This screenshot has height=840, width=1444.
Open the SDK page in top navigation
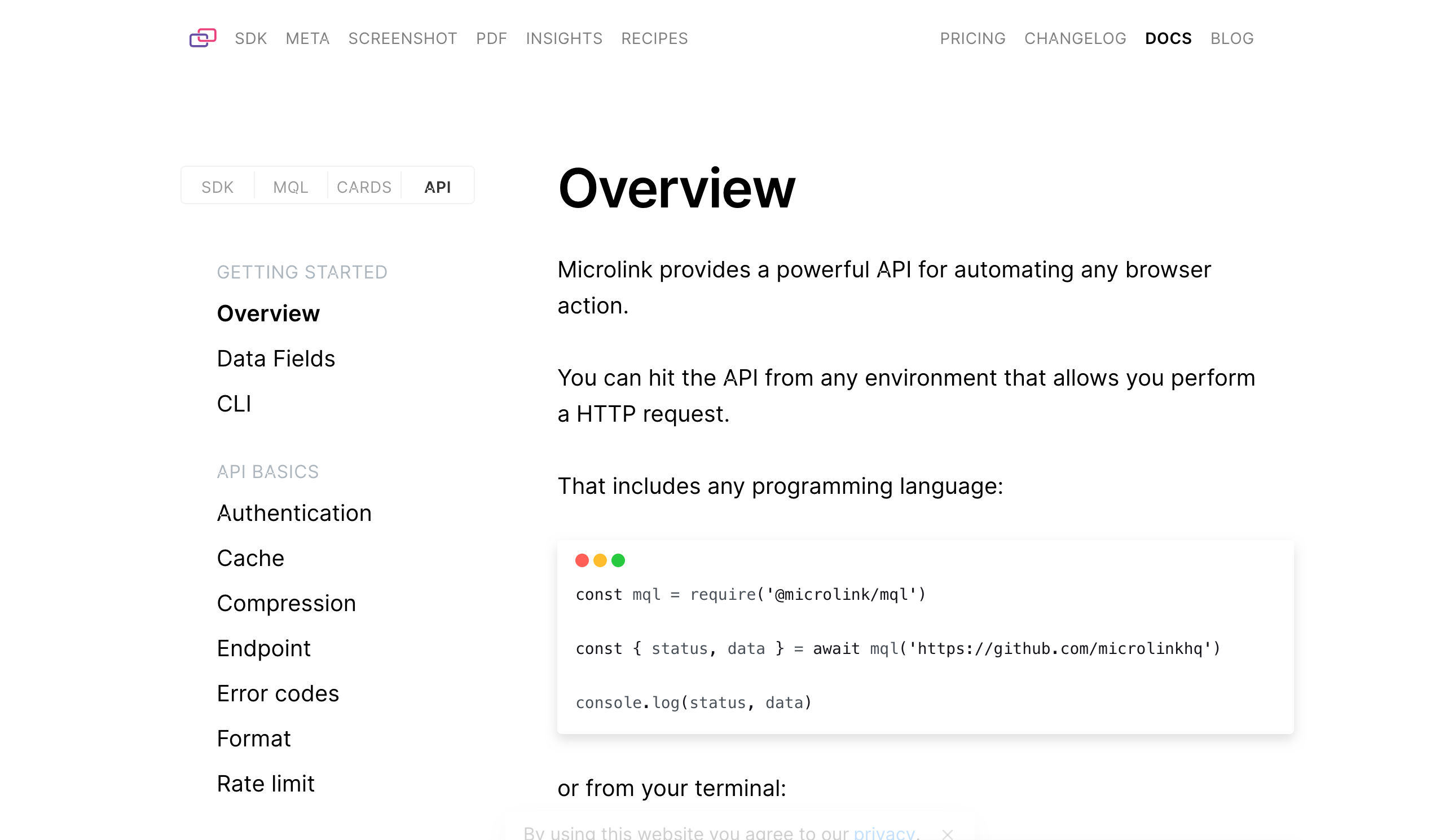point(251,38)
